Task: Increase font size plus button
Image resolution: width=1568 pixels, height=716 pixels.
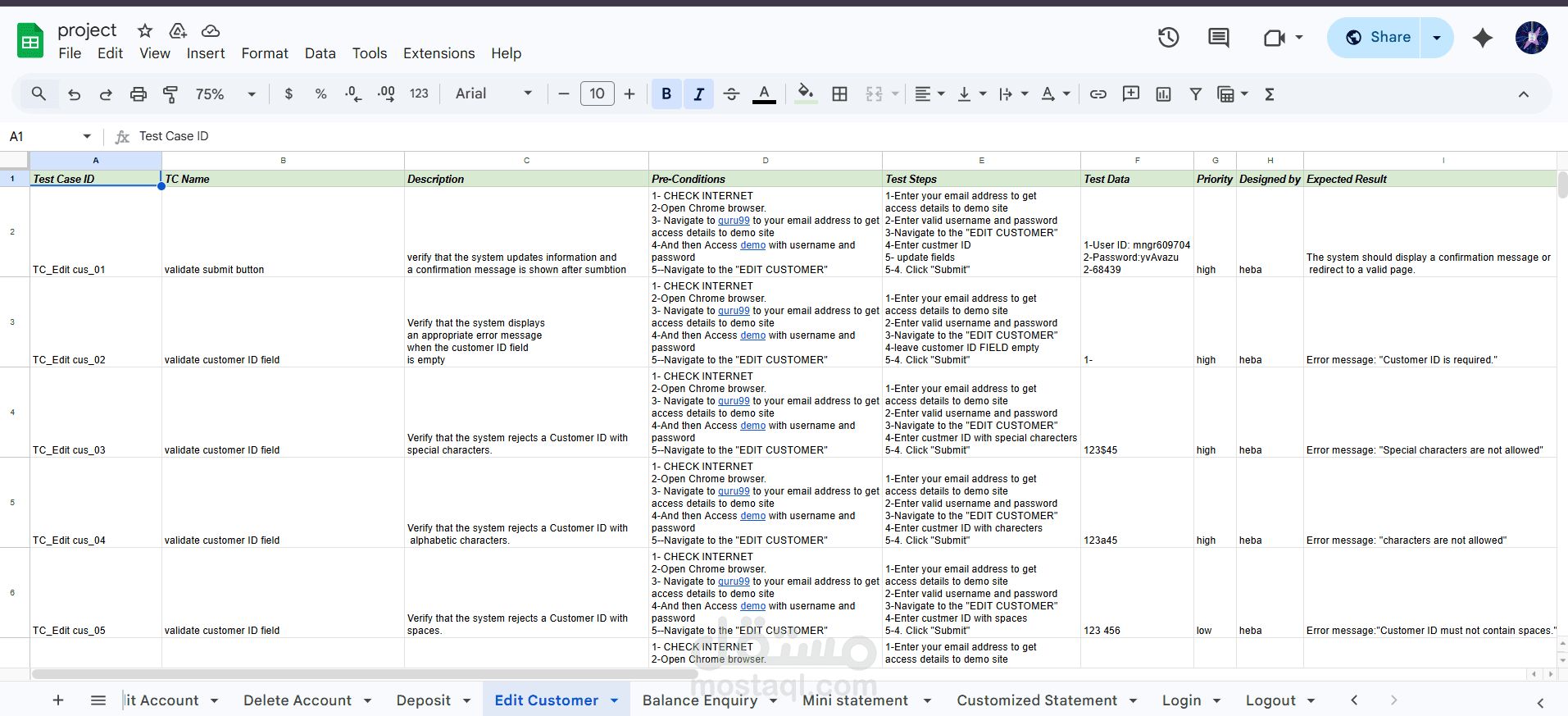Action: (629, 94)
